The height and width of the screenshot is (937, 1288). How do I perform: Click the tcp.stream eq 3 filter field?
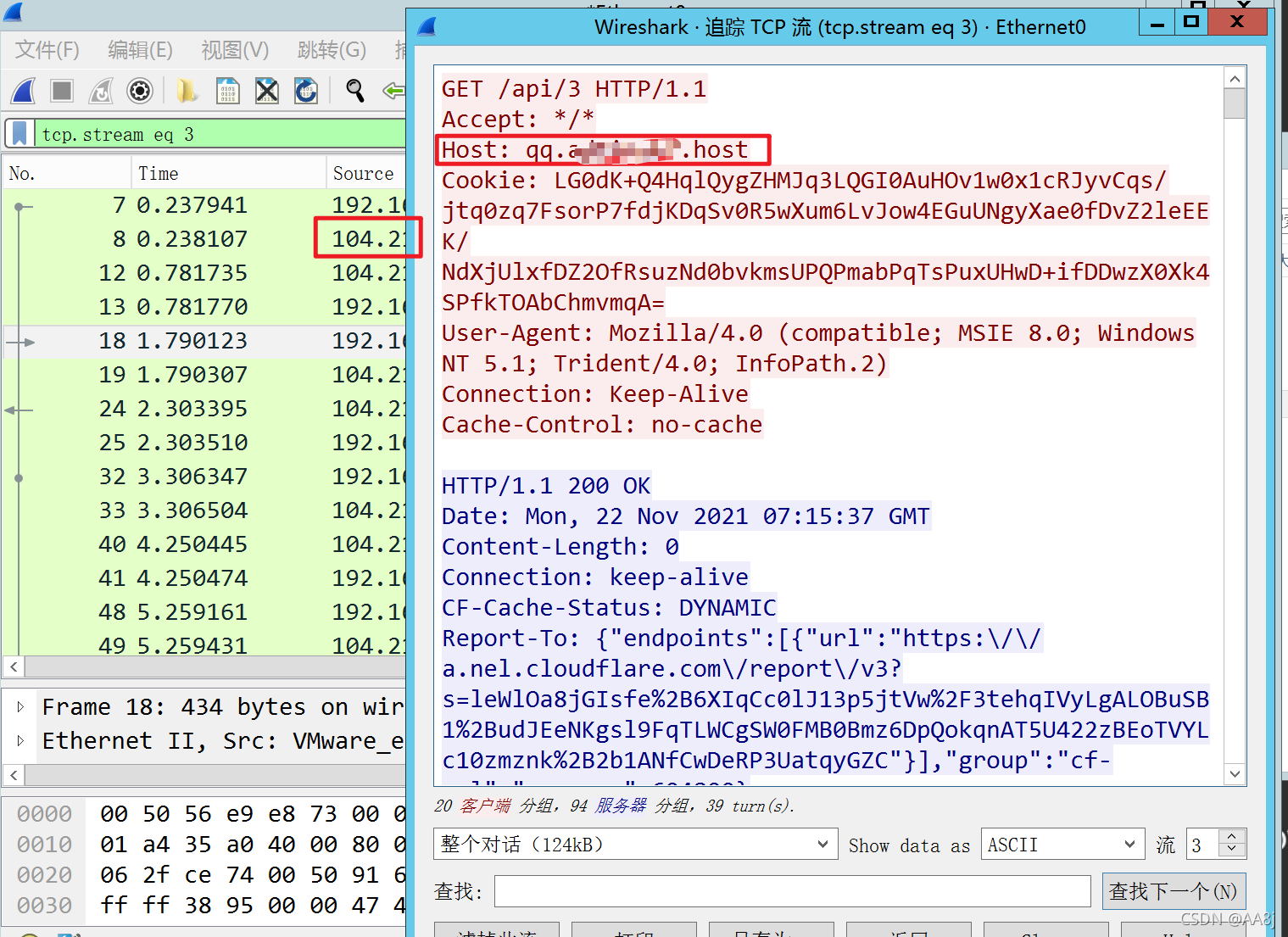coord(220,134)
